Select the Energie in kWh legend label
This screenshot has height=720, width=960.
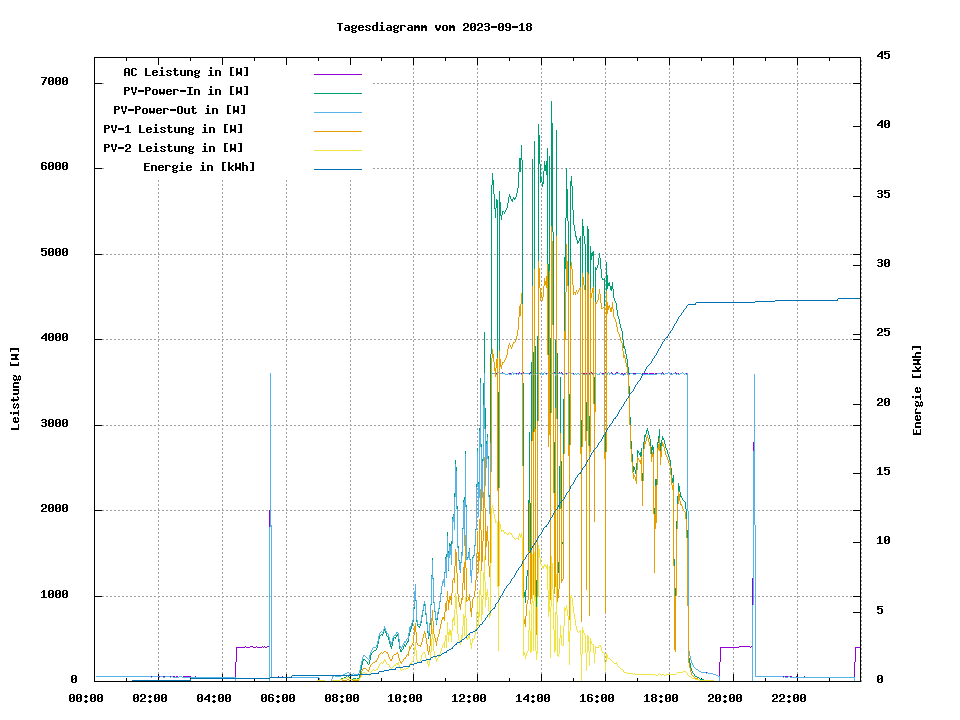point(199,167)
